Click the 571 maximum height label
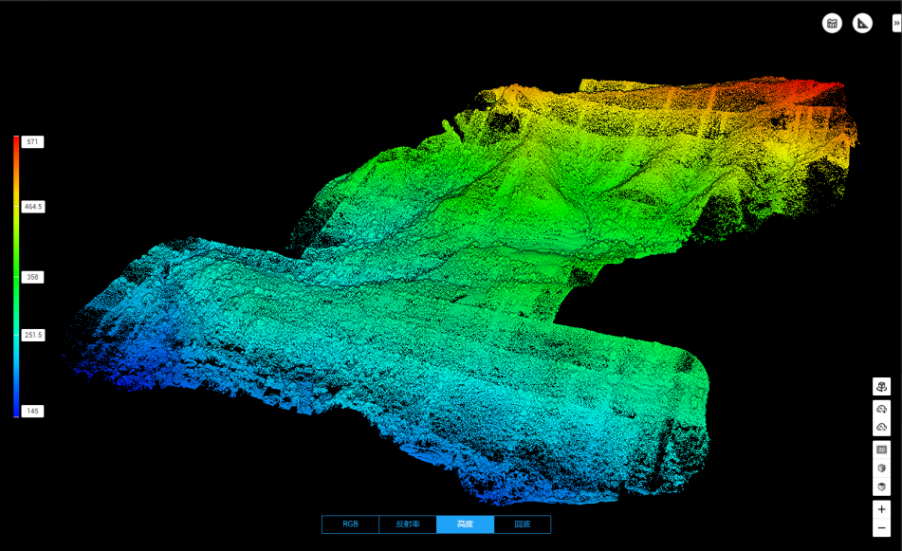The height and width of the screenshot is (551, 902). [32, 141]
